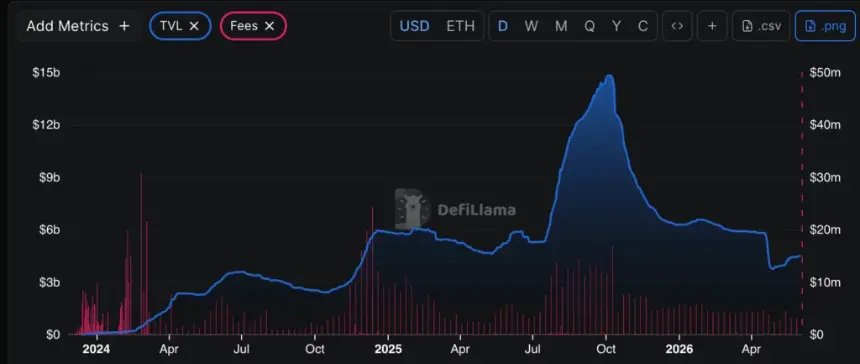Screen dimensions: 860x364
Task: Click the $3b TVL axis label
Action: point(48,282)
